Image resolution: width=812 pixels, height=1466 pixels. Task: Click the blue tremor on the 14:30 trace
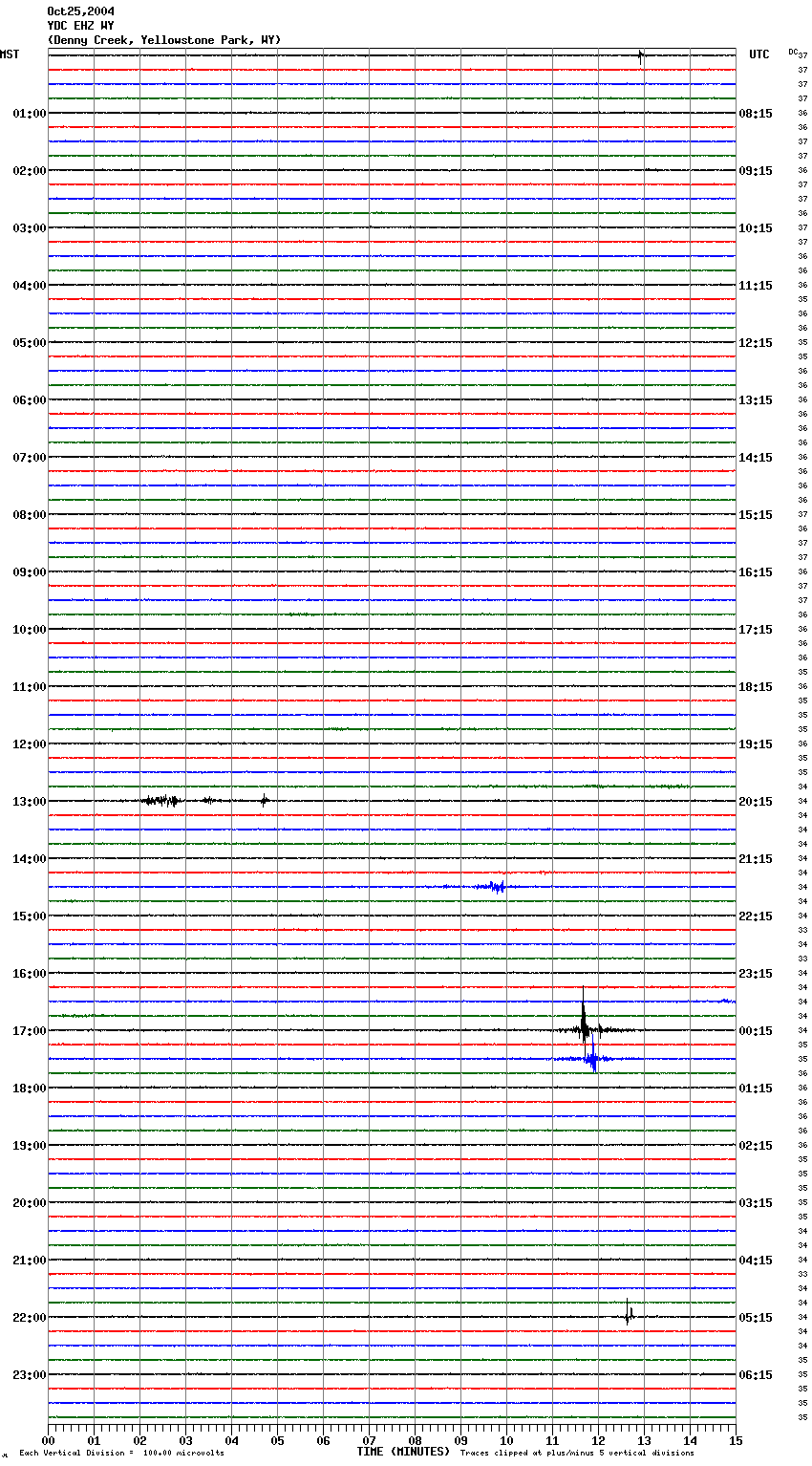click(494, 887)
